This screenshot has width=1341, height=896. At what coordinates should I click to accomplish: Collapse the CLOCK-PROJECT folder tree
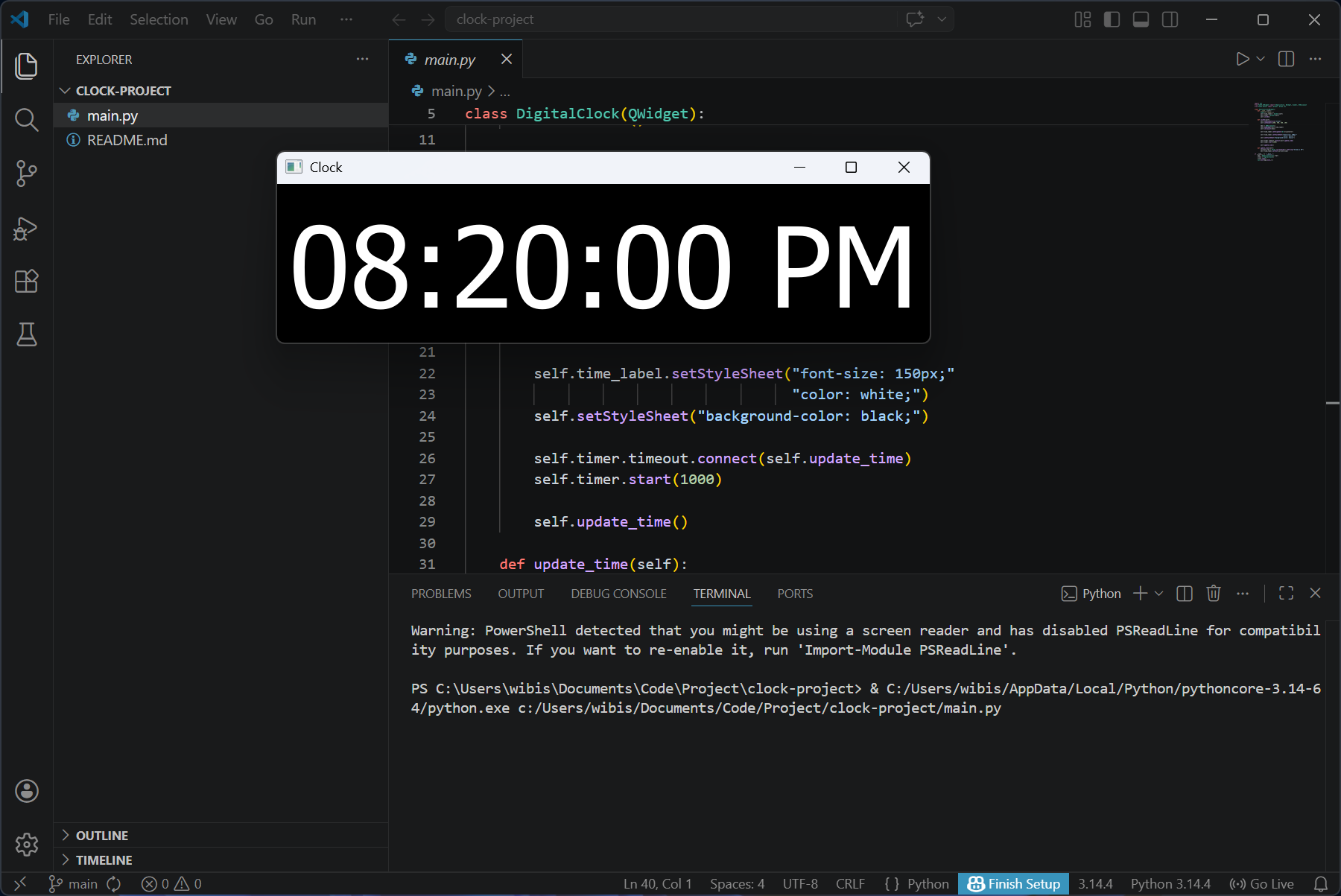point(123,91)
